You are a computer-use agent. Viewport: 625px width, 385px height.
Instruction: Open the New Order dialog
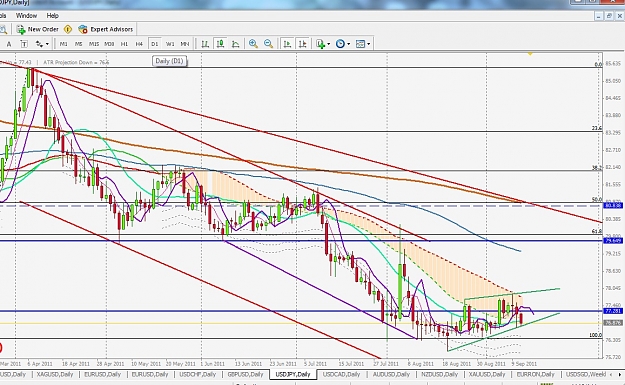click(x=37, y=29)
